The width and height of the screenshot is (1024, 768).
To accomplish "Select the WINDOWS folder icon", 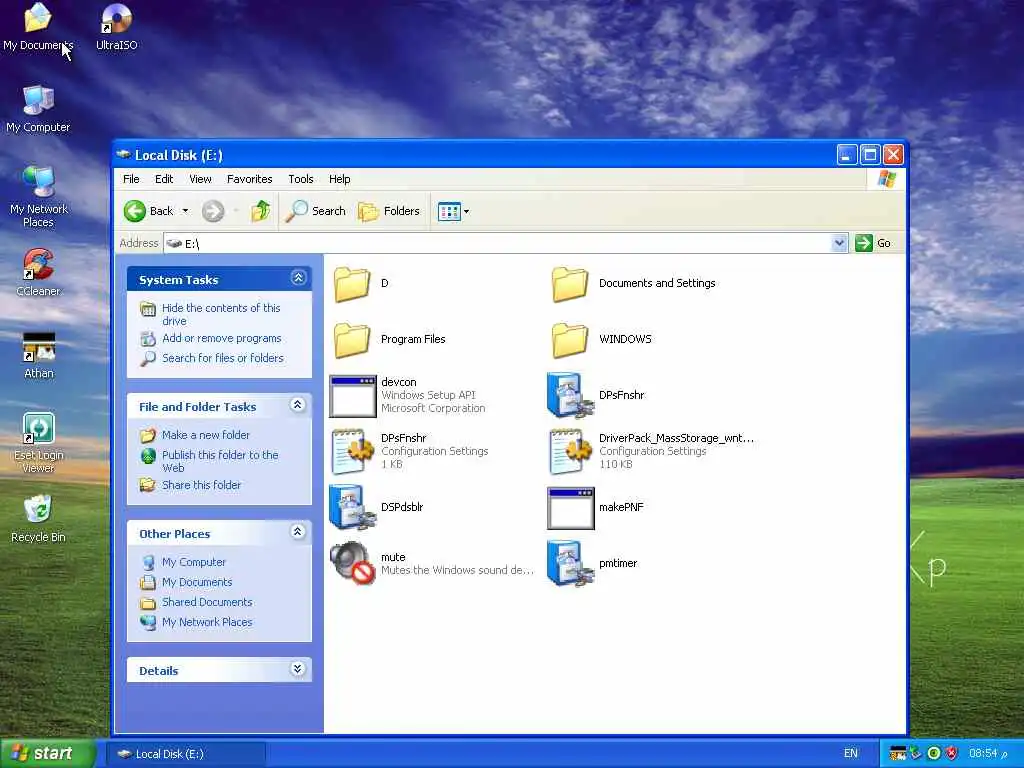I will (569, 340).
